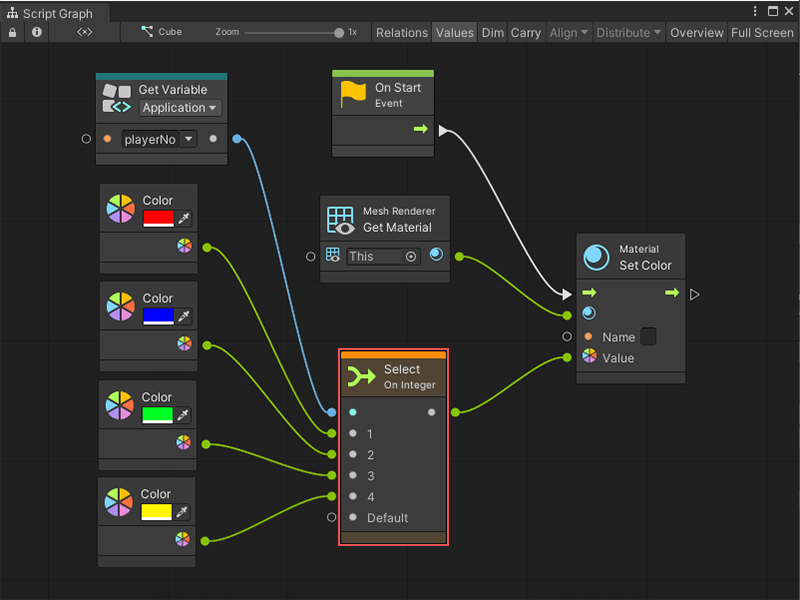Click the Mesh Renderer Get Material grid icon
800x600 pixels.
340,220
